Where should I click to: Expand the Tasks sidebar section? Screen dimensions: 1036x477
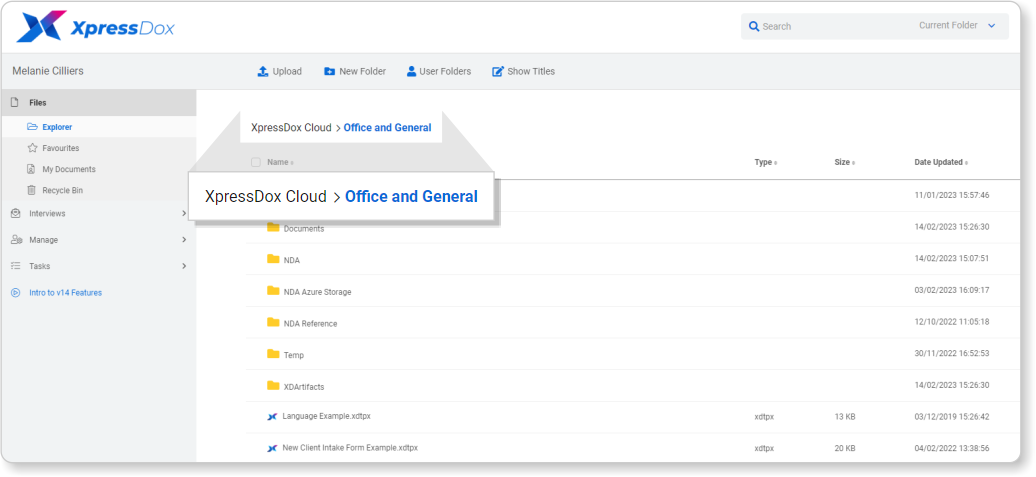pyautogui.click(x=98, y=266)
